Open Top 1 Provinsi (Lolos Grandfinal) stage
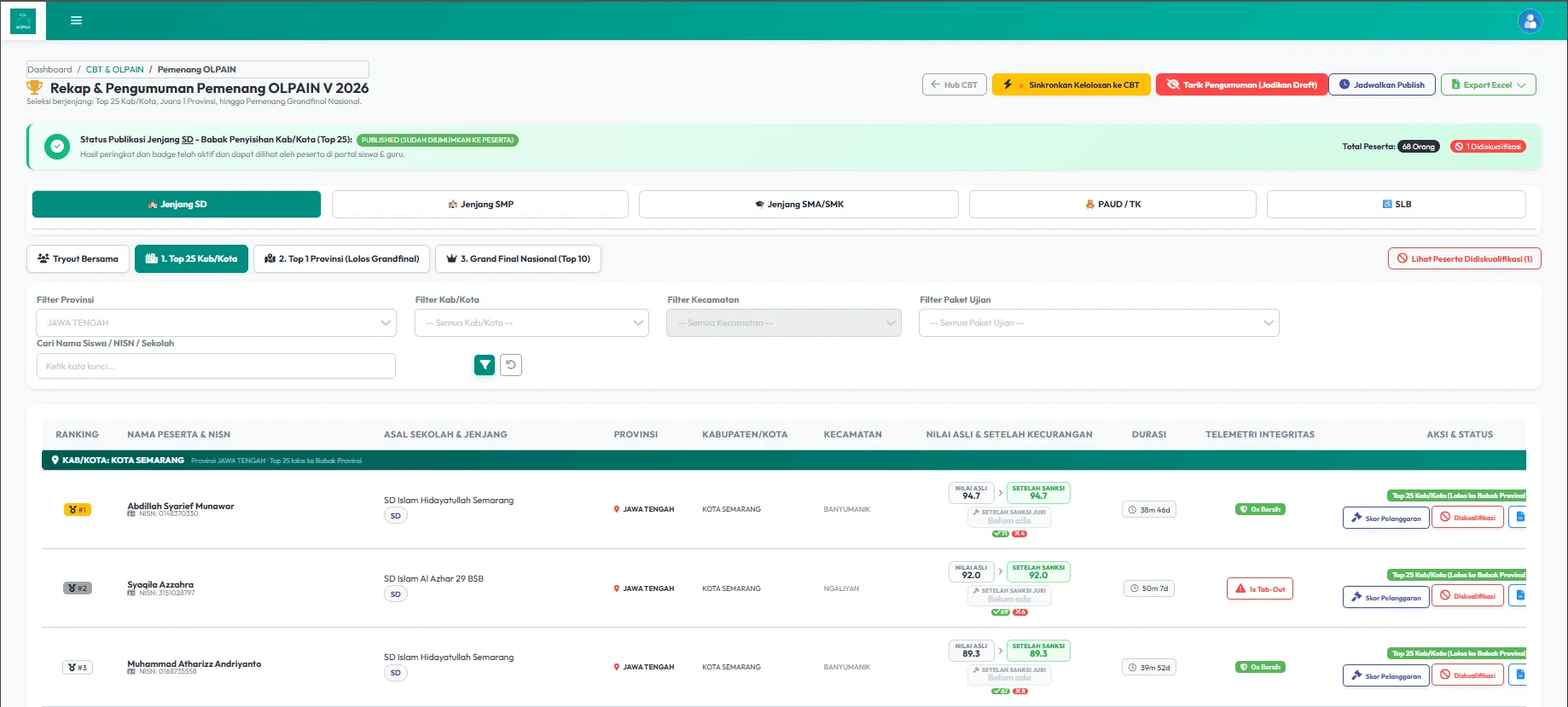 pyautogui.click(x=342, y=259)
